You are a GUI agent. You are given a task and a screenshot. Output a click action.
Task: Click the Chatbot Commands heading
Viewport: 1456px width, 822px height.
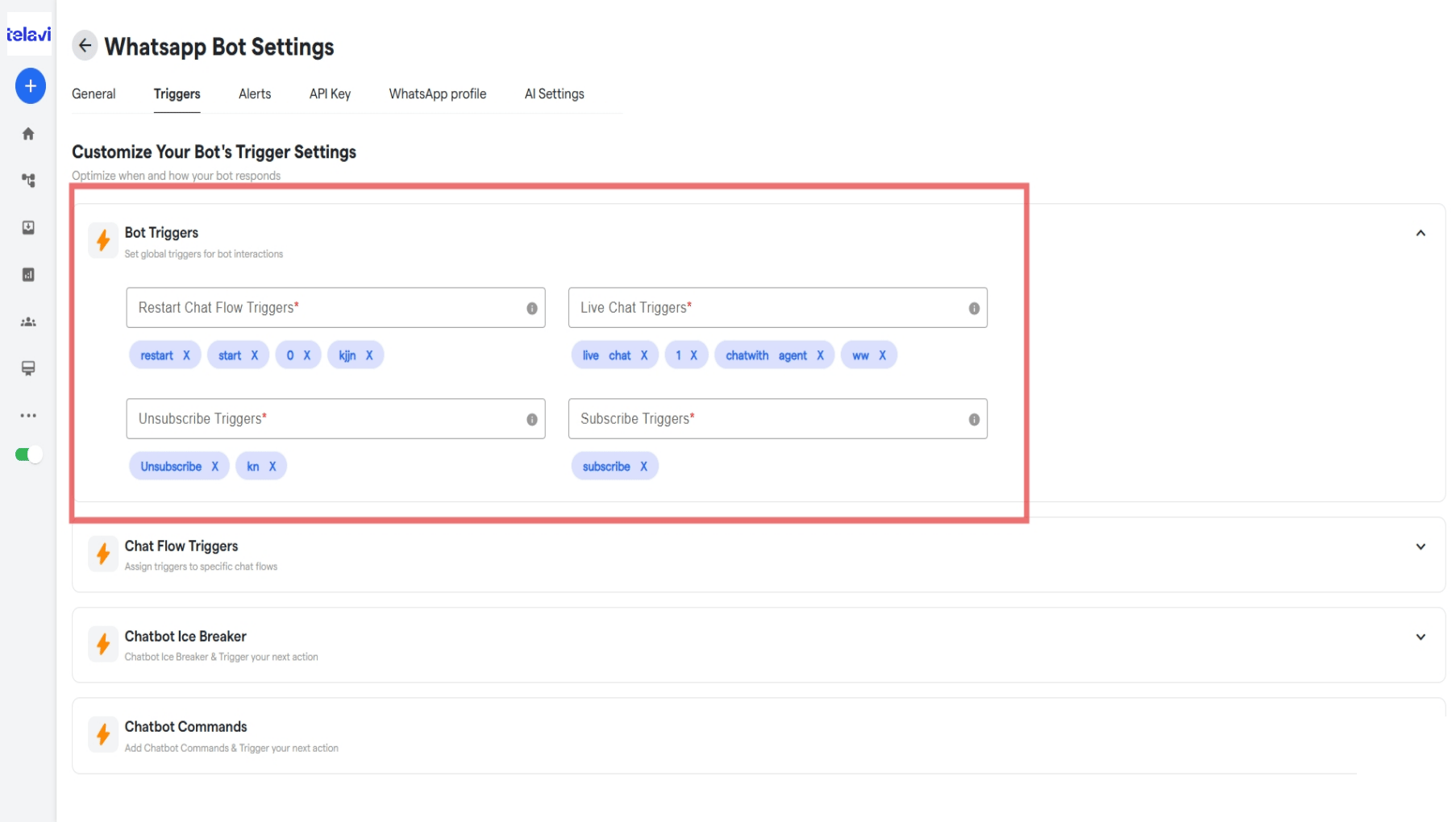[x=185, y=727]
